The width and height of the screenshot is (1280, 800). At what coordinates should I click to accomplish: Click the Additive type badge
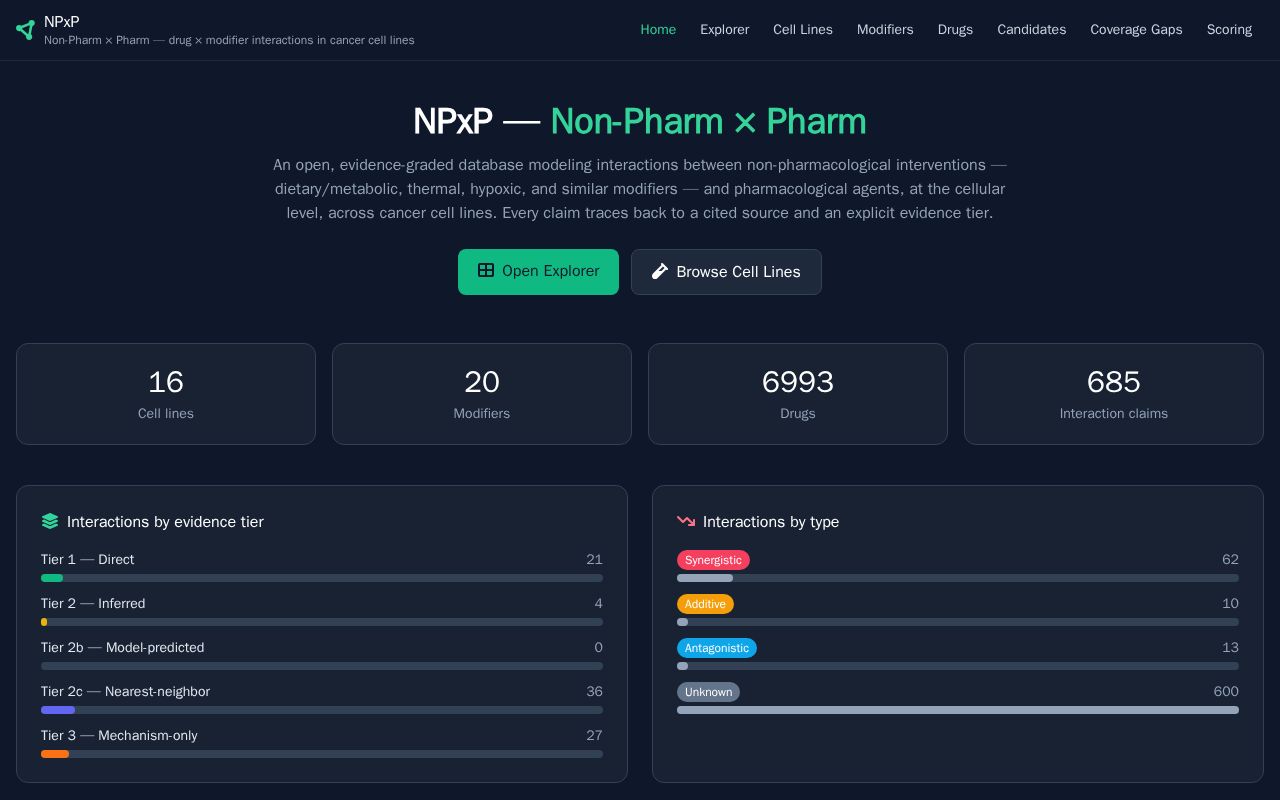click(x=705, y=604)
